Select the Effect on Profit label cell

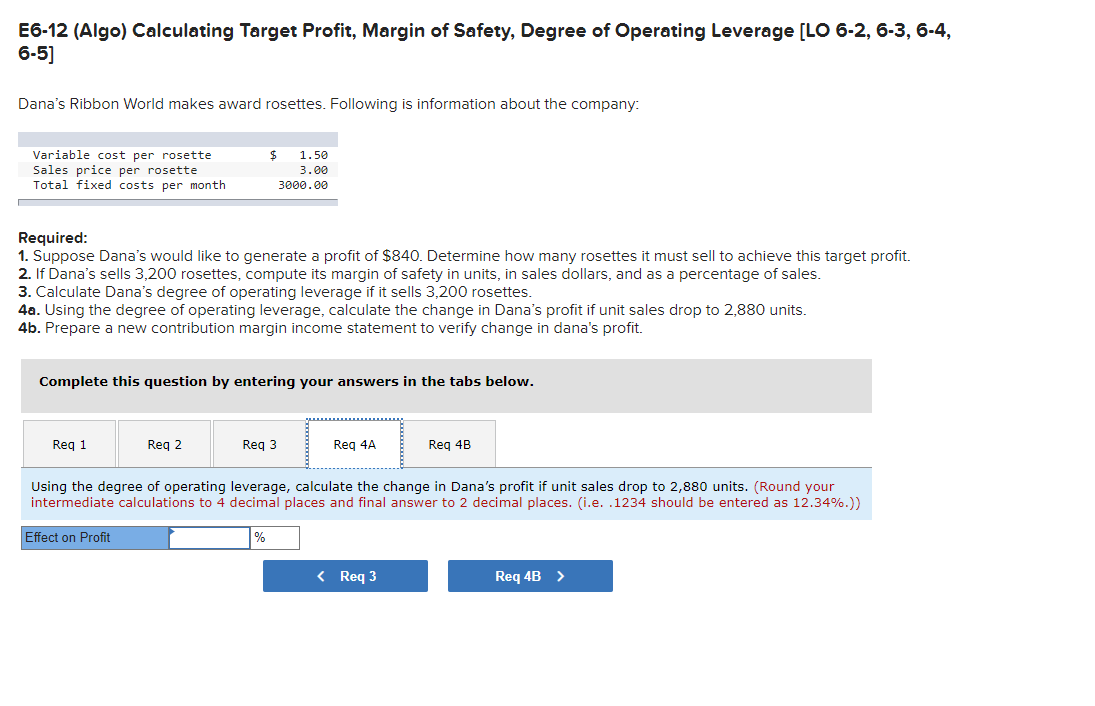tap(93, 537)
